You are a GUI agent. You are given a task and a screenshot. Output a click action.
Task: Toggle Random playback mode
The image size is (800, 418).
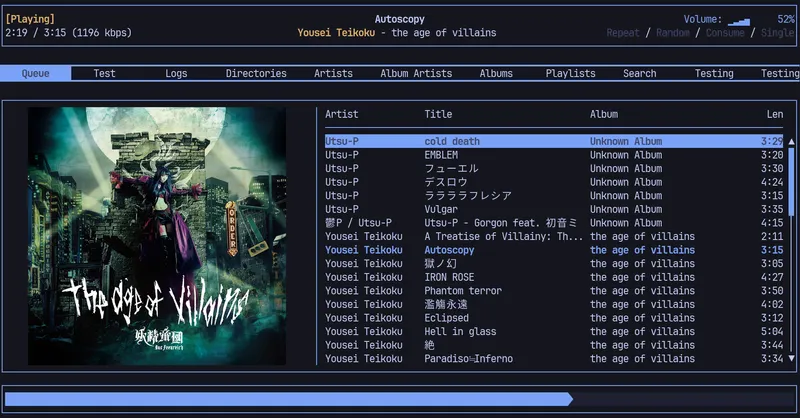click(x=672, y=33)
